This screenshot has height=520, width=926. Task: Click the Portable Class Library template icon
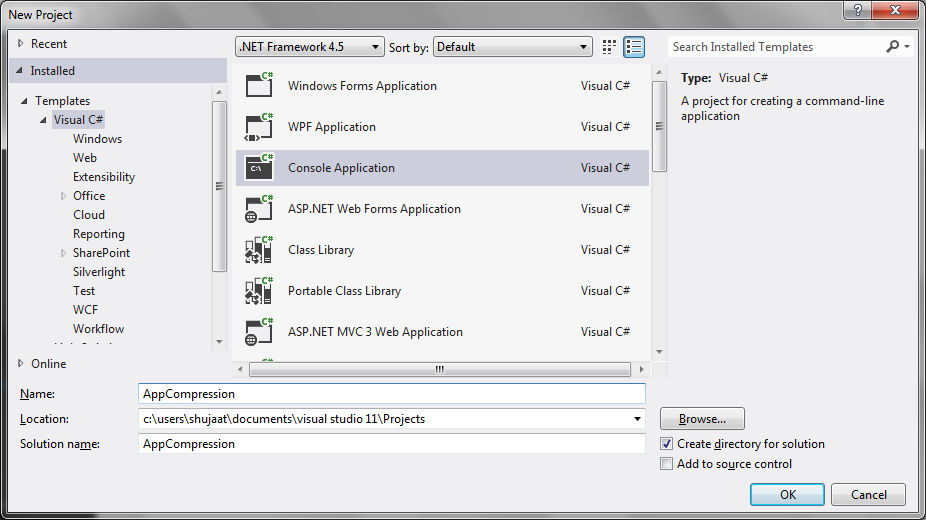(x=259, y=290)
